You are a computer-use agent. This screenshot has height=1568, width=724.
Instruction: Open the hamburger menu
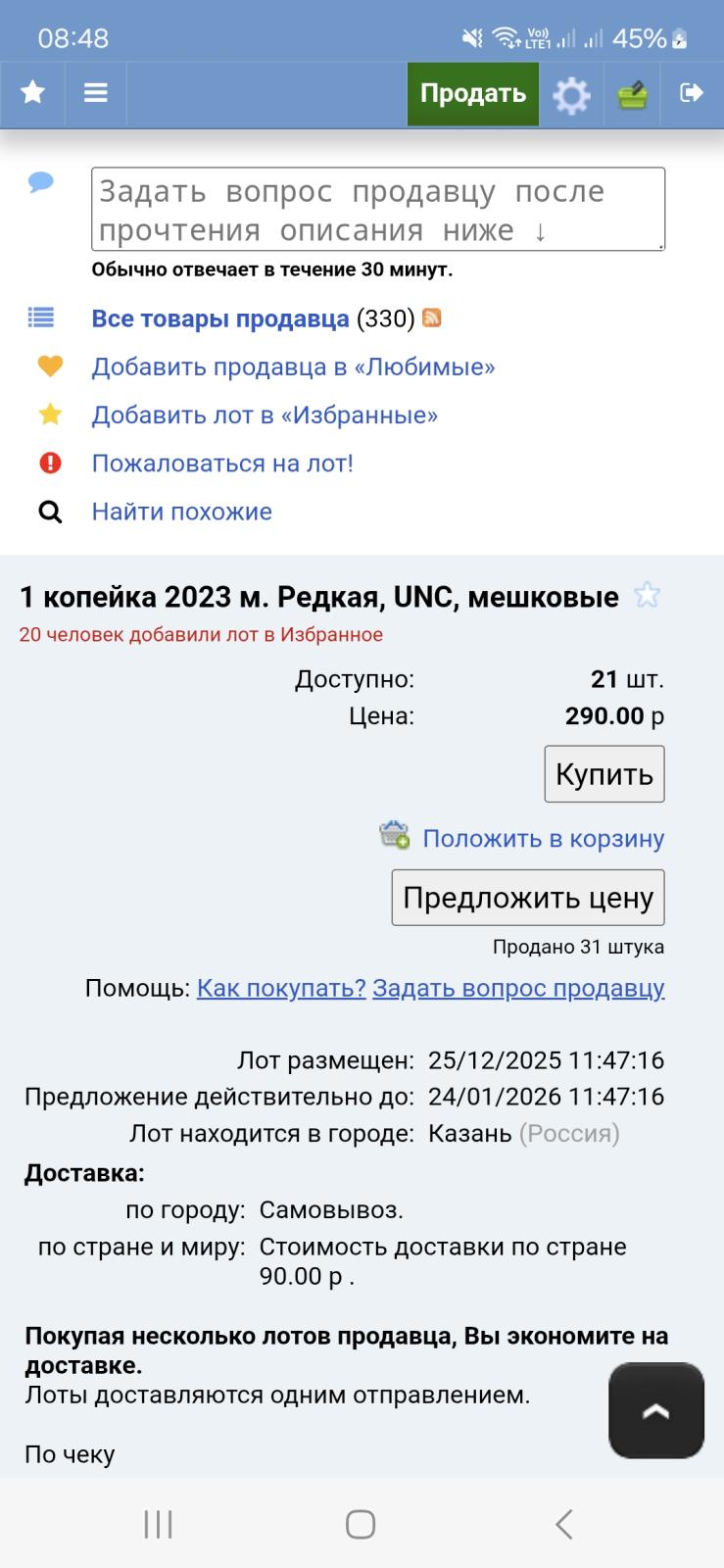(95, 93)
